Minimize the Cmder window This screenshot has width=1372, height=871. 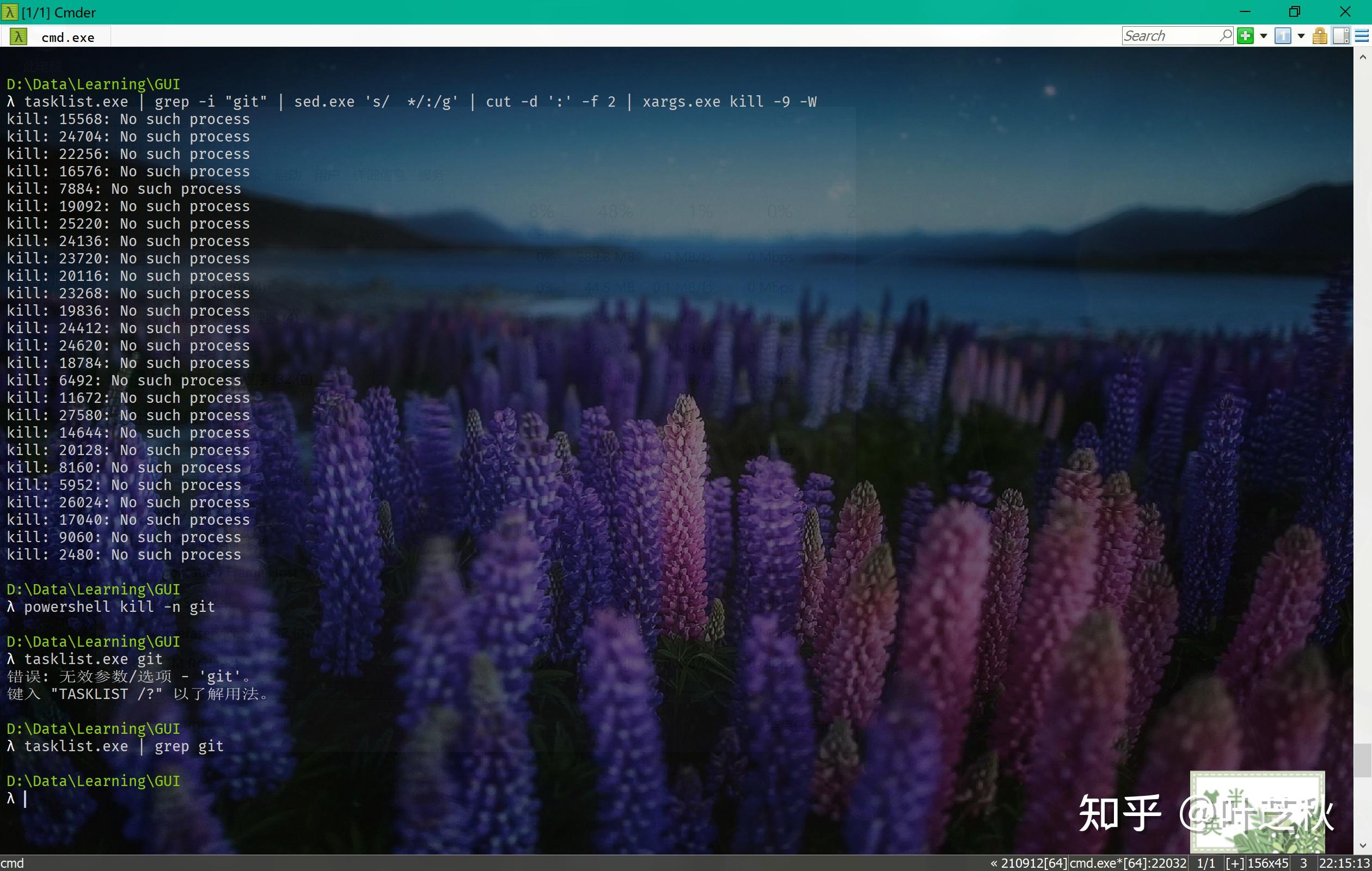(x=1245, y=11)
